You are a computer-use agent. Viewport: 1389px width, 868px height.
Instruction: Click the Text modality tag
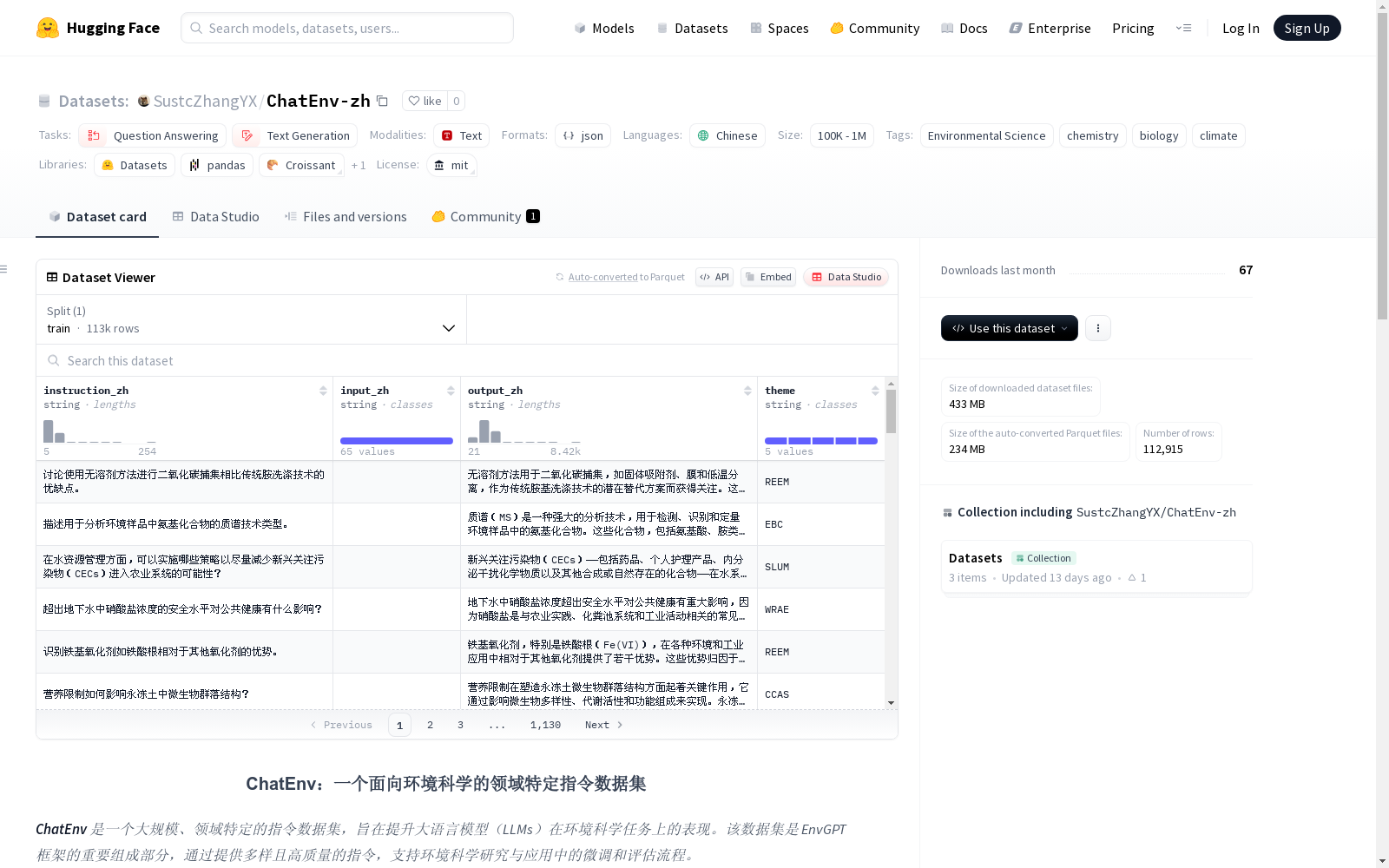coord(462,135)
